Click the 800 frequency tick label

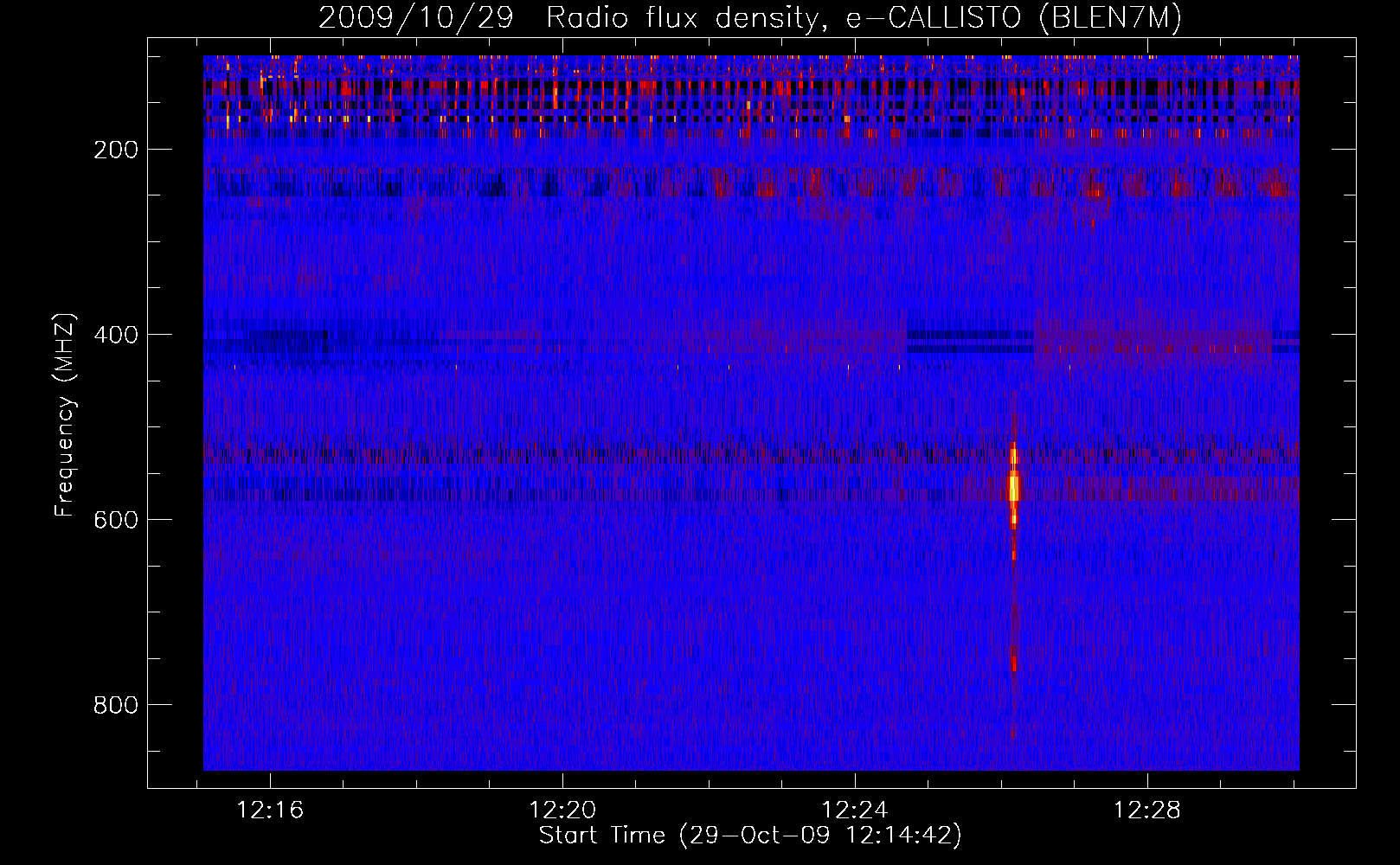click(x=116, y=705)
